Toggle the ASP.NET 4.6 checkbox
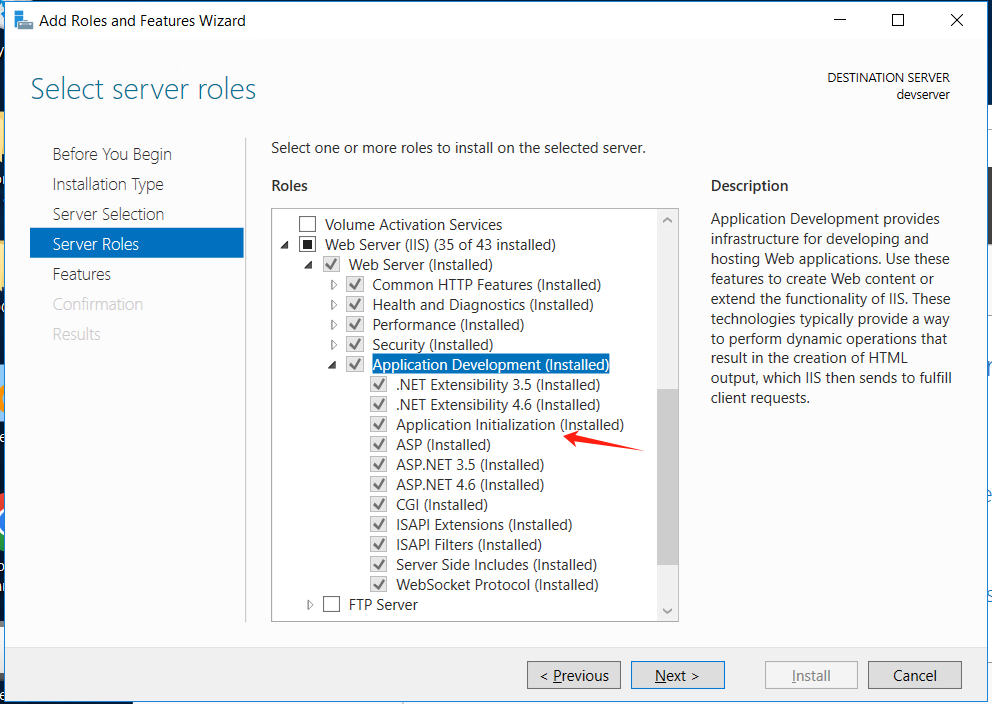Image resolution: width=992 pixels, height=704 pixels. 379,484
